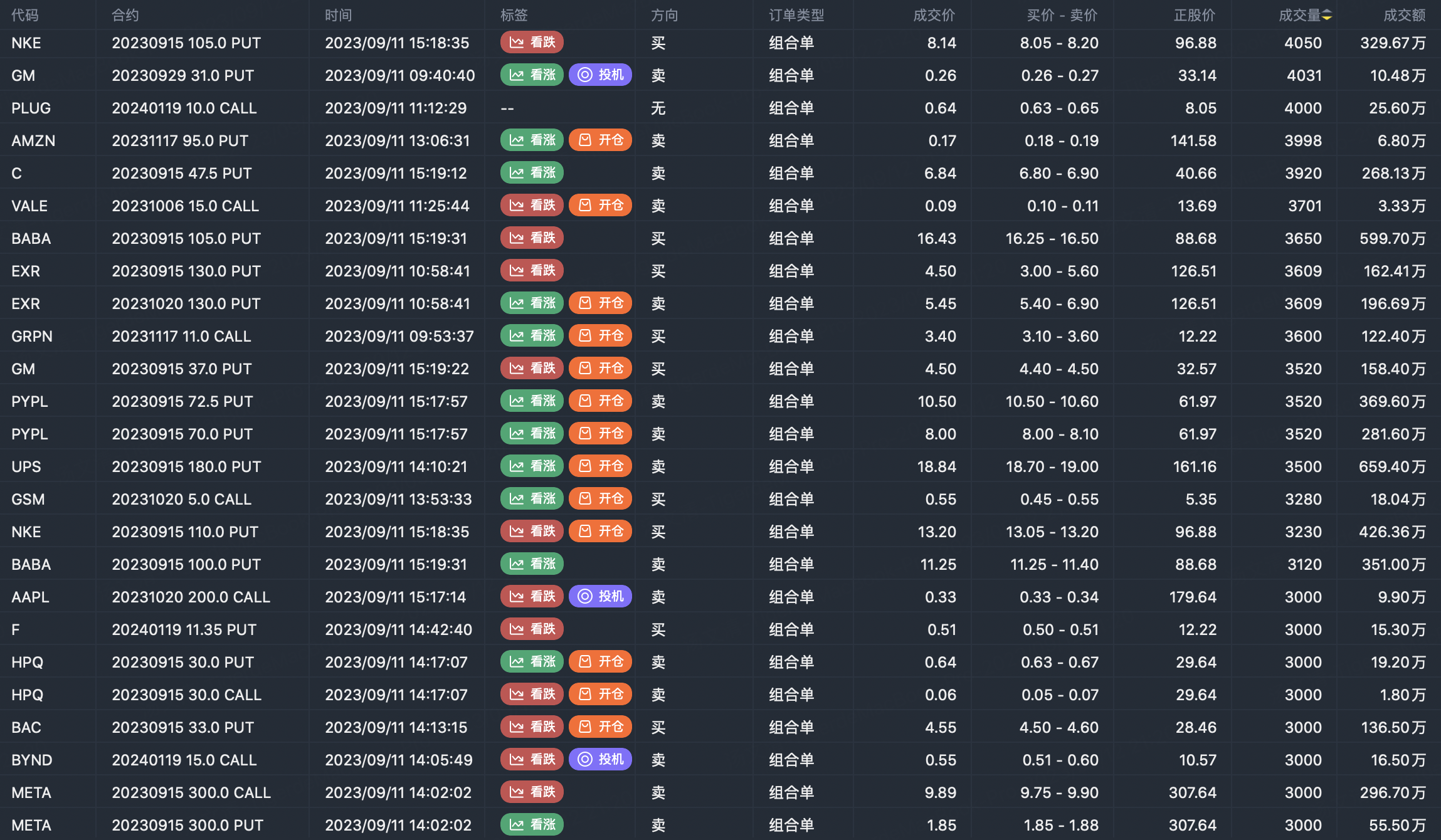1441x840 pixels.
Task: Click the 时间 column header
Action: pyautogui.click(x=339, y=16)
